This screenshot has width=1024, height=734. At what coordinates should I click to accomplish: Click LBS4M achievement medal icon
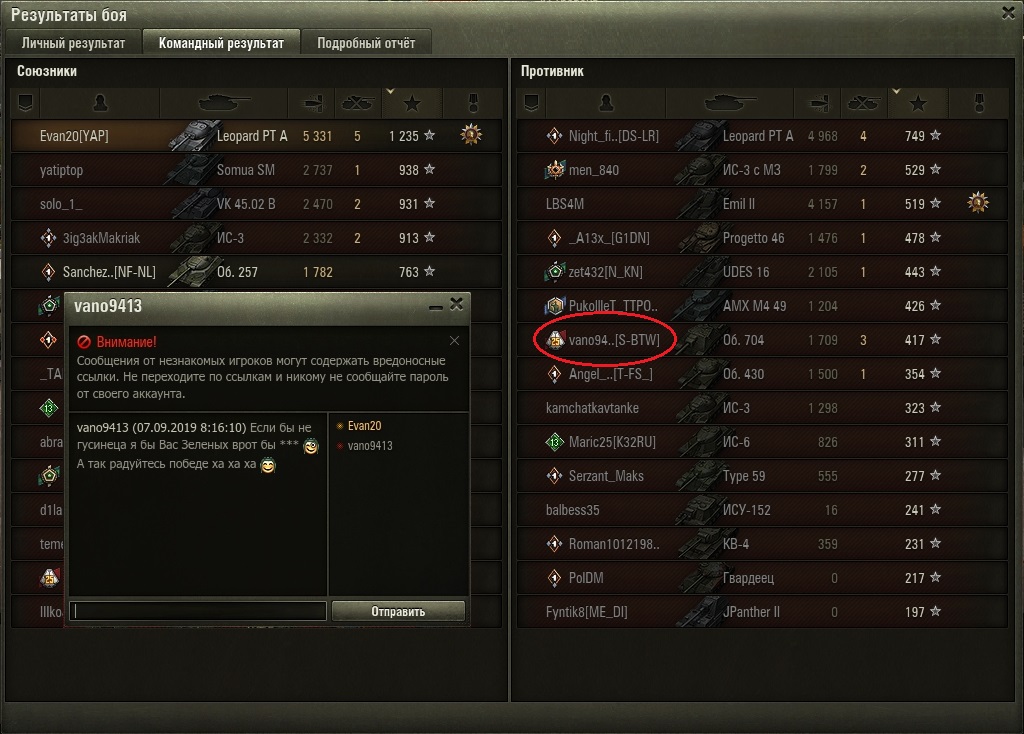coord(978,203)
